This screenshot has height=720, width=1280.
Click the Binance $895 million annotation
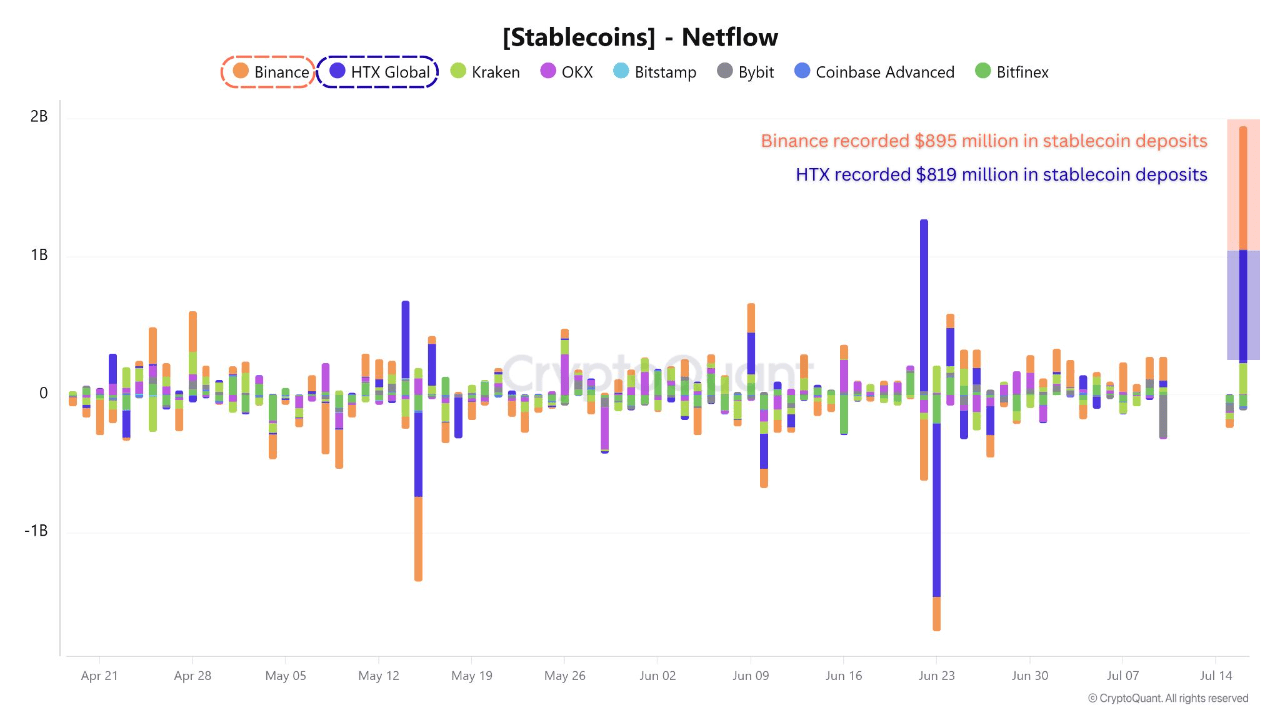[983, 141]
